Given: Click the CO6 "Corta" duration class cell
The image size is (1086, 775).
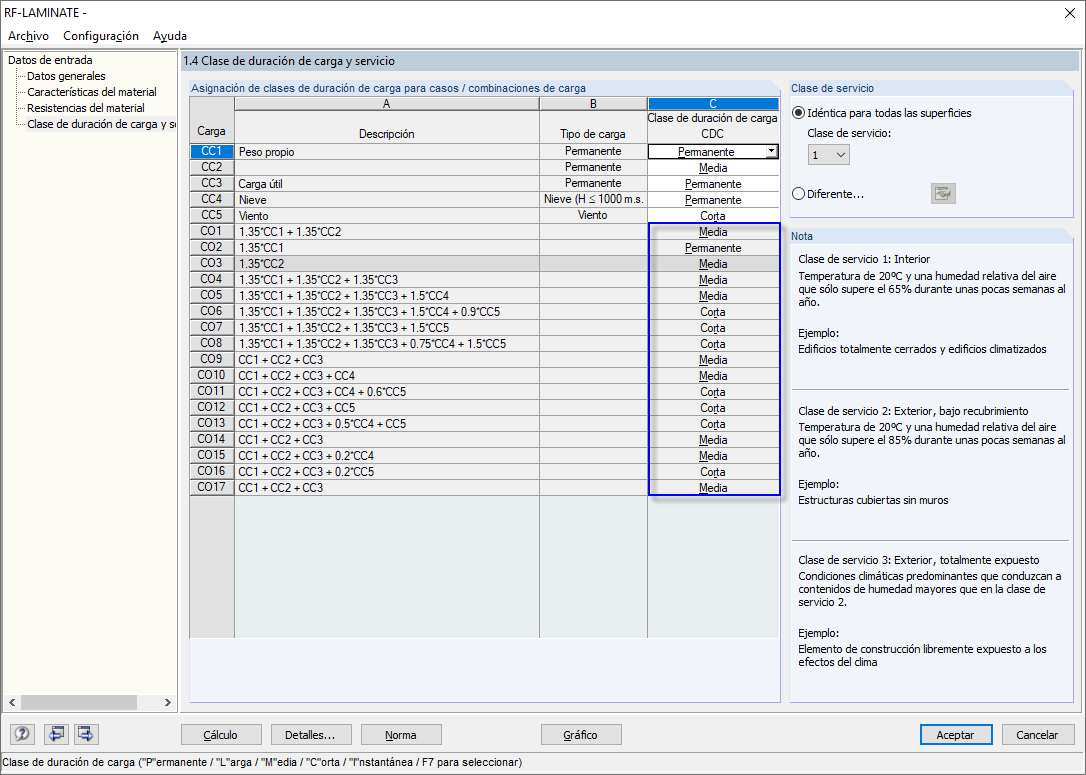Looking at the screenshot, I should pos(713,312).
